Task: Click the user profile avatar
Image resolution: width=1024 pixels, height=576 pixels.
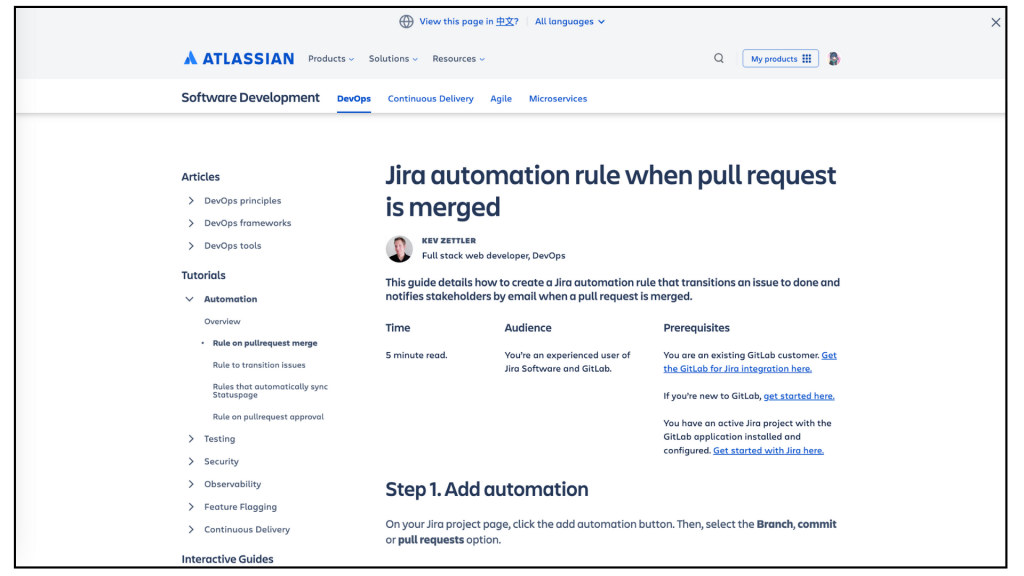Action: (x=834, y=59)
